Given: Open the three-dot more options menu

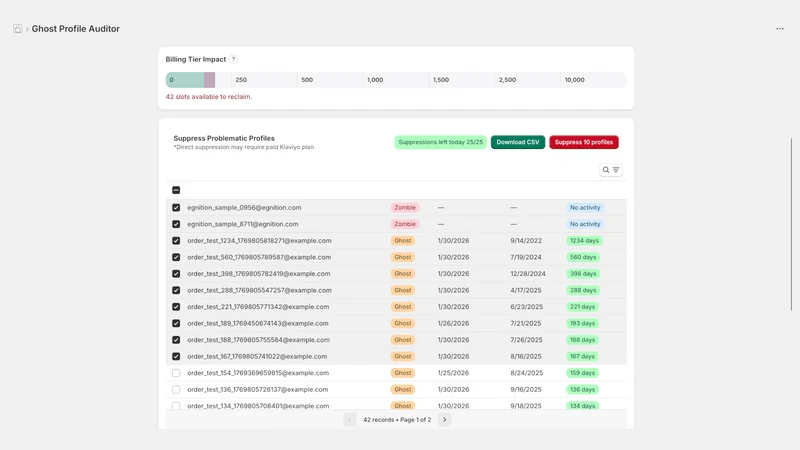Looking at the screenshot, I should click(x=780, y=29).
